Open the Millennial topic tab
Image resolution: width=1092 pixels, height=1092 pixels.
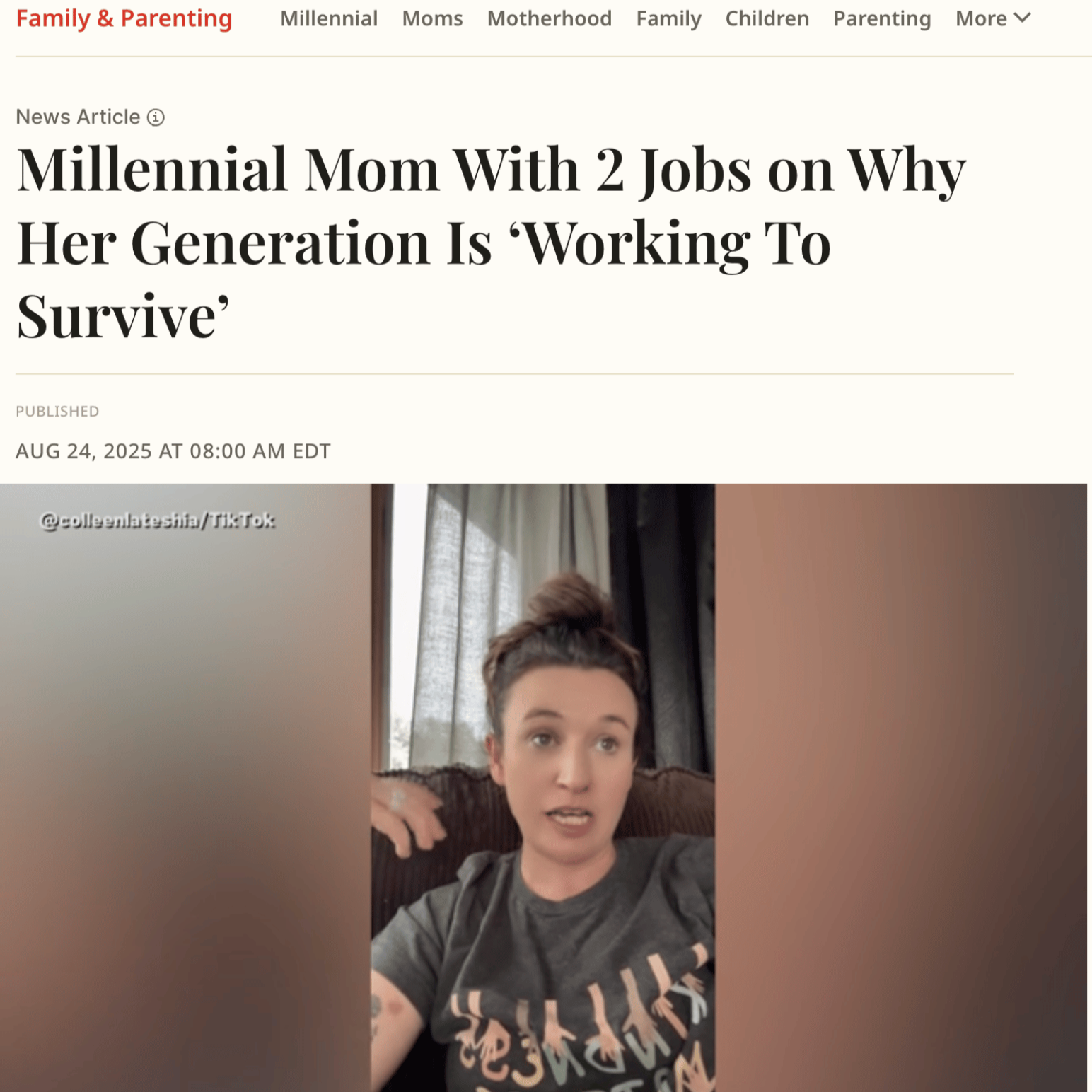pos(329,18)
